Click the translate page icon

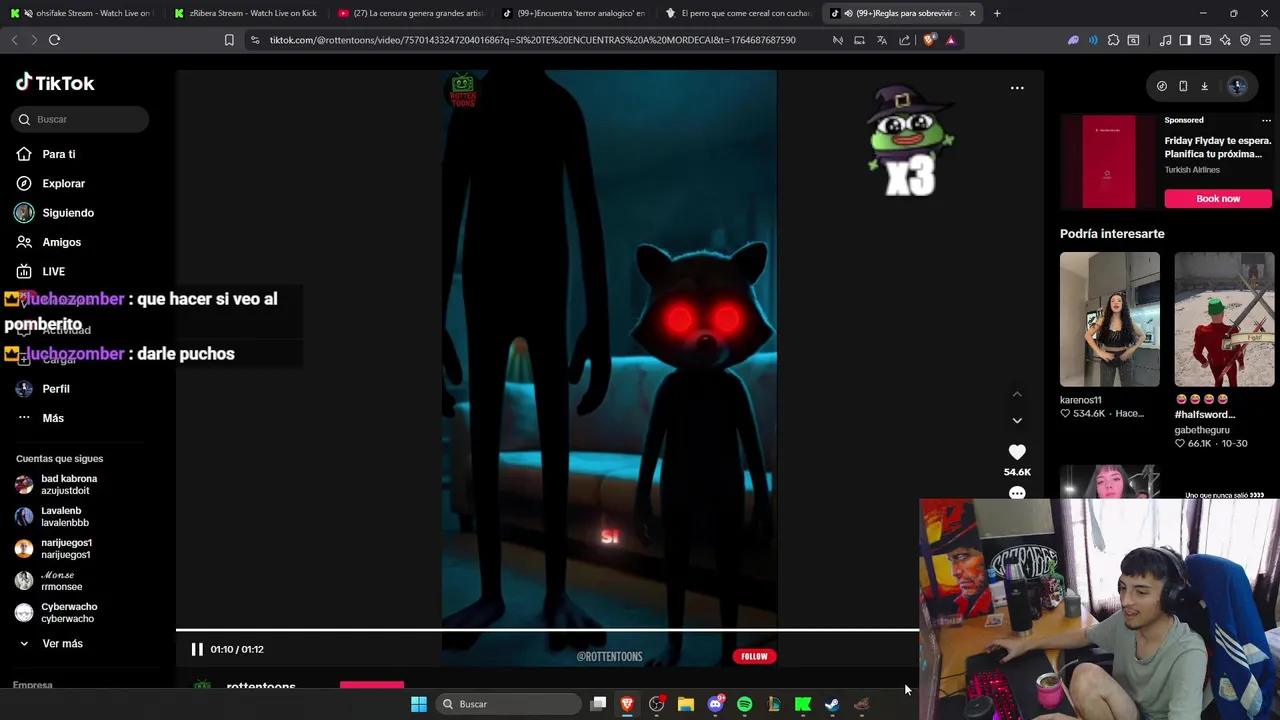882,40
